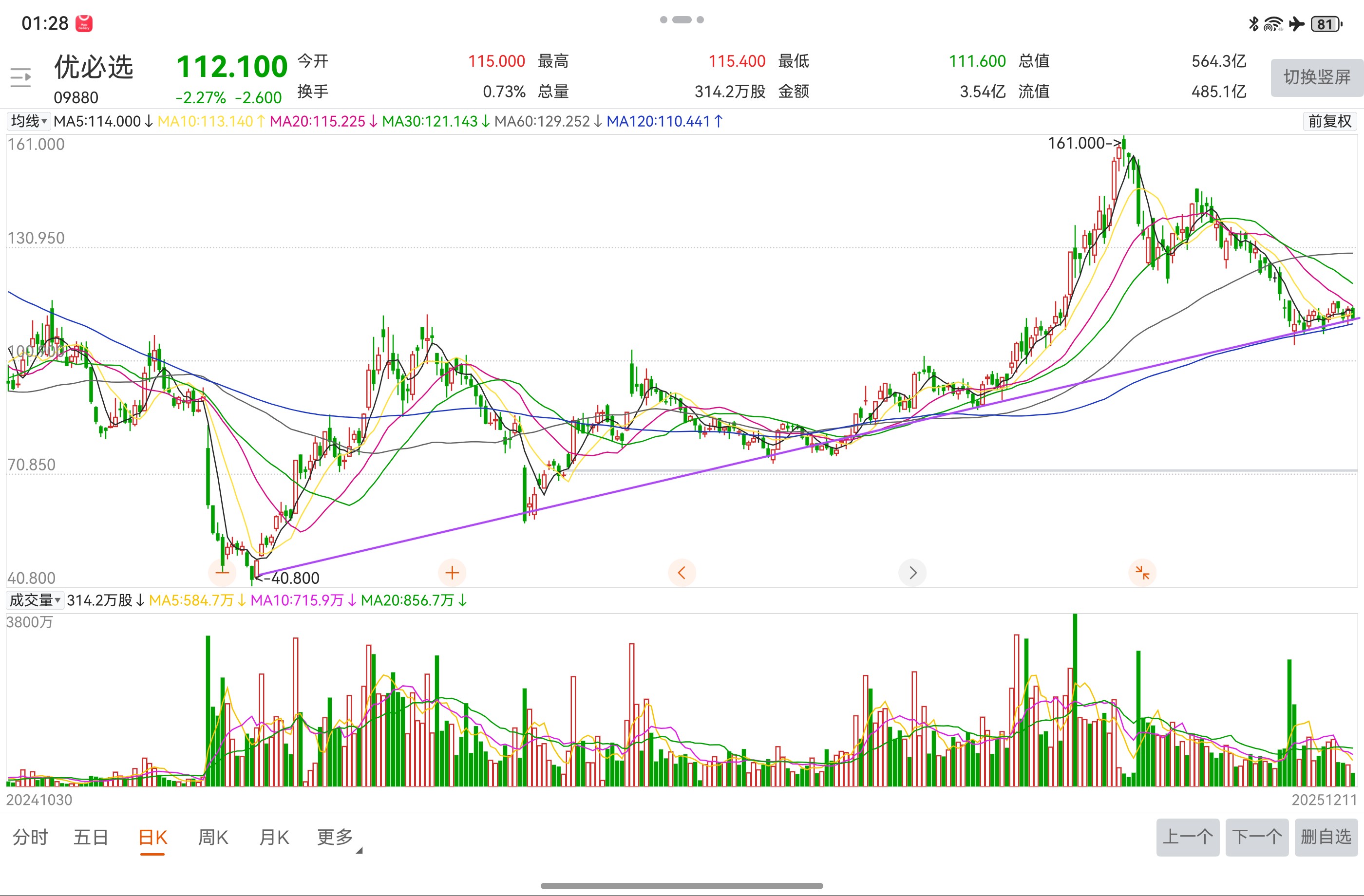
Task: Open the 均线 indicator dropdown
Action: (x=29, y=121)
